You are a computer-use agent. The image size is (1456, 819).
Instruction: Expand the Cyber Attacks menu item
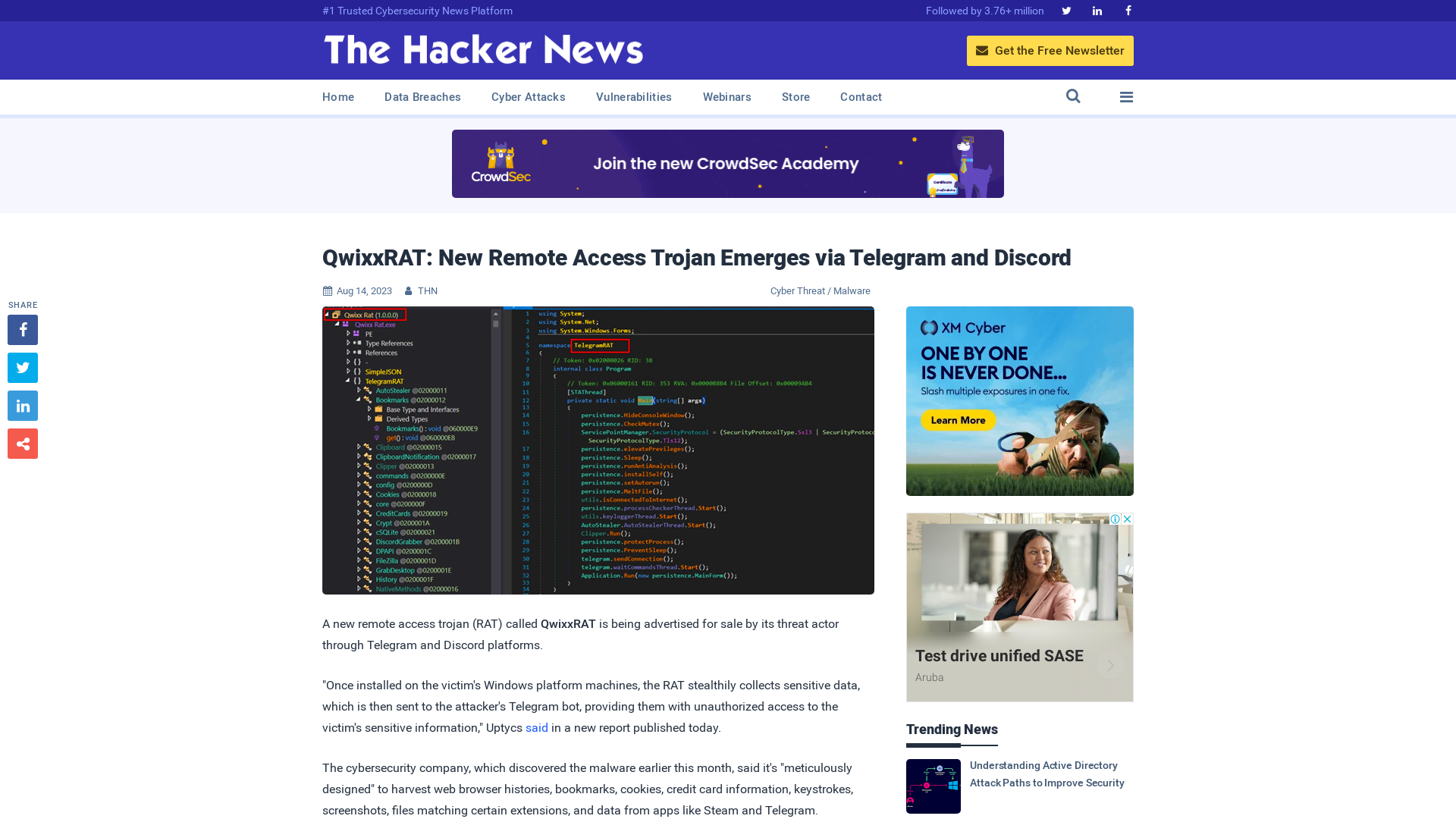coord(528,96)
